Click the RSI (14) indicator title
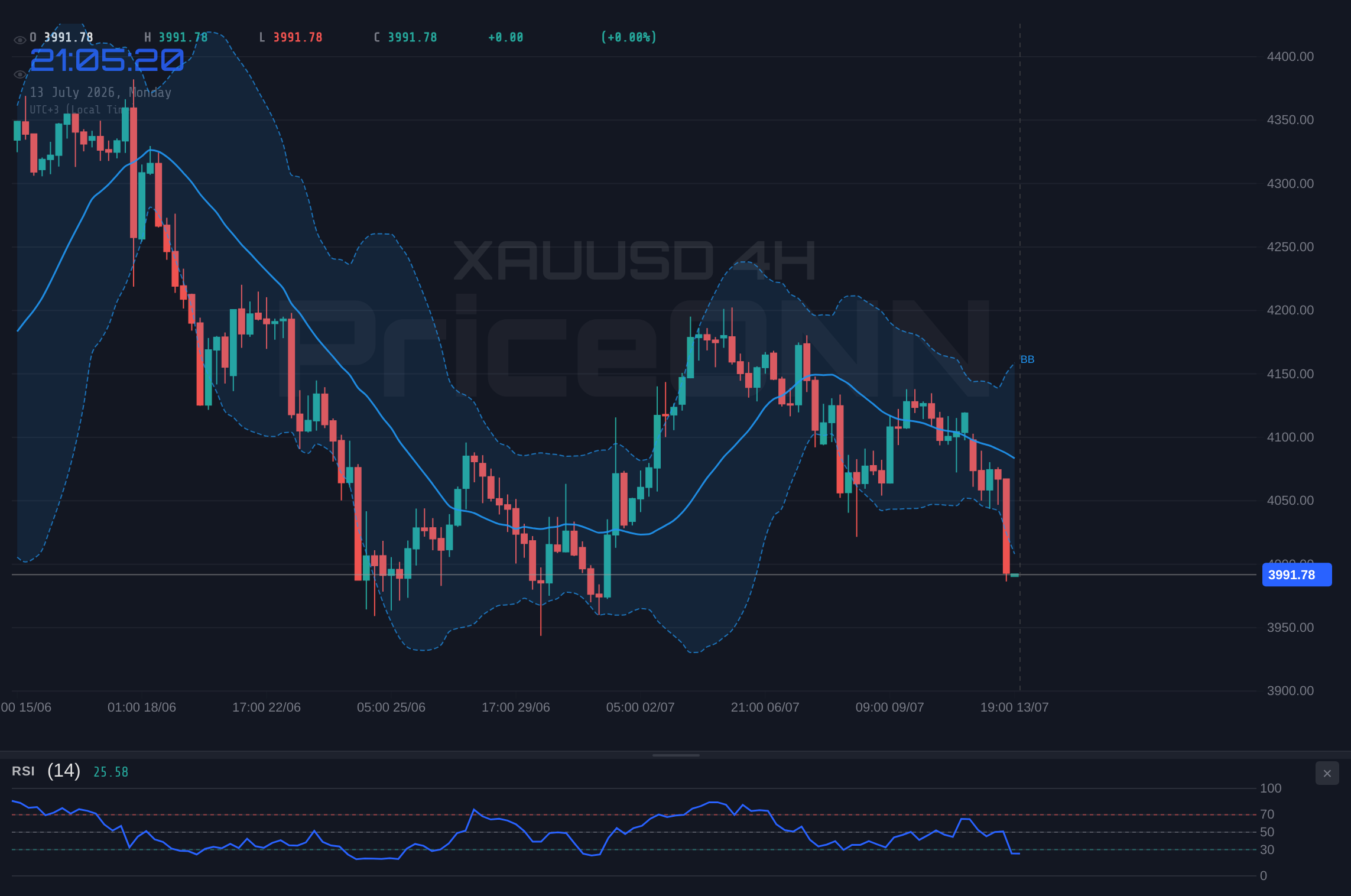The width and height of the screenshot is (1351, 896). click(46, 771)
